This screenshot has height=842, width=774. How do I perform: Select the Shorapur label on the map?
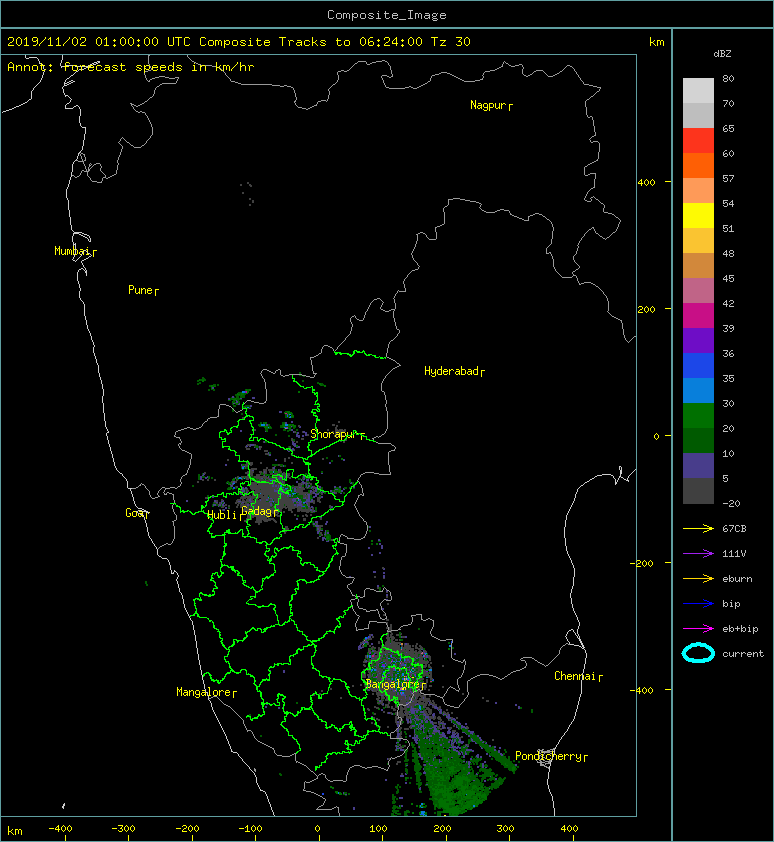point(333,434)
